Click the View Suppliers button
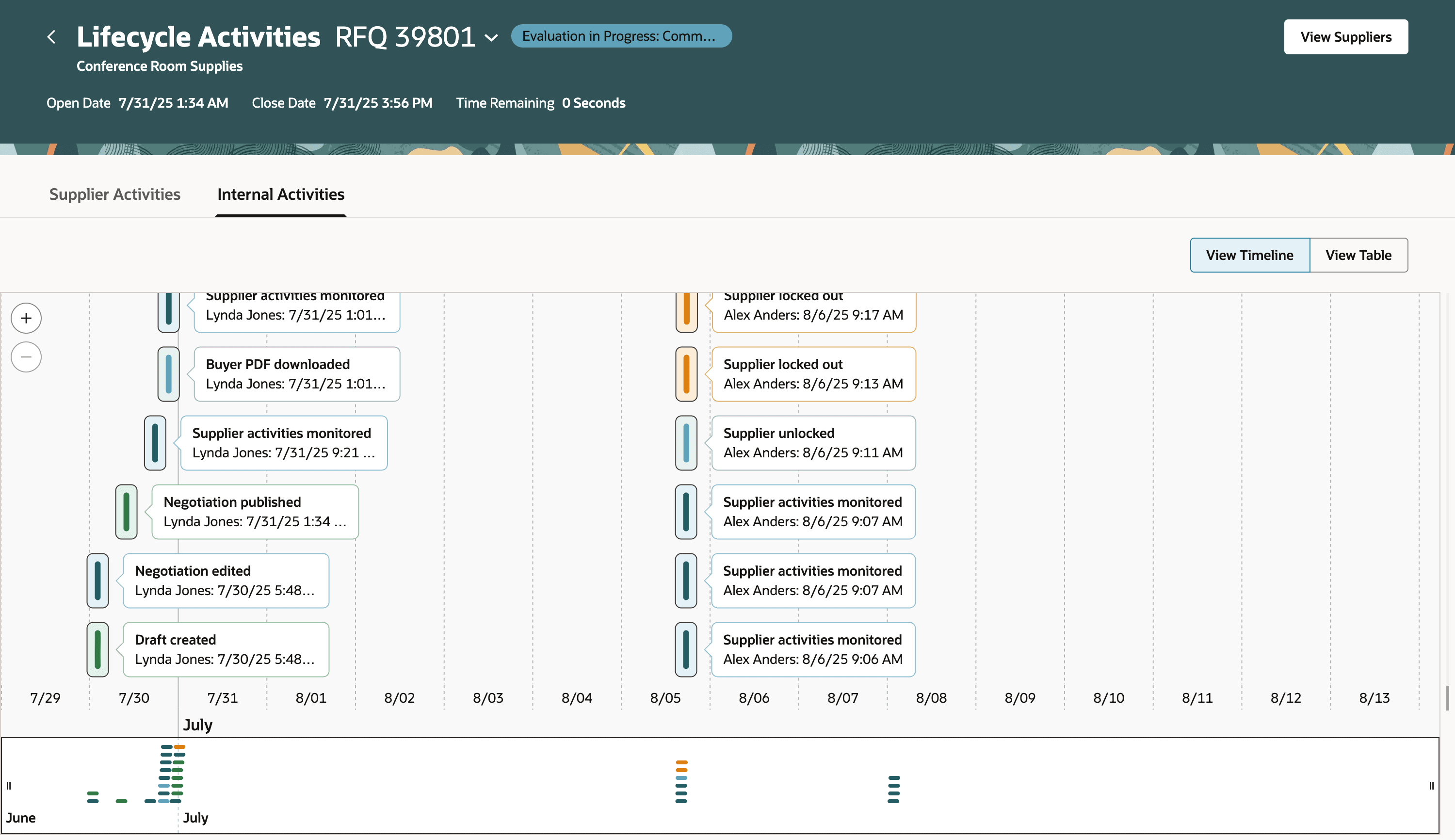 click(x=1345, y=37)
